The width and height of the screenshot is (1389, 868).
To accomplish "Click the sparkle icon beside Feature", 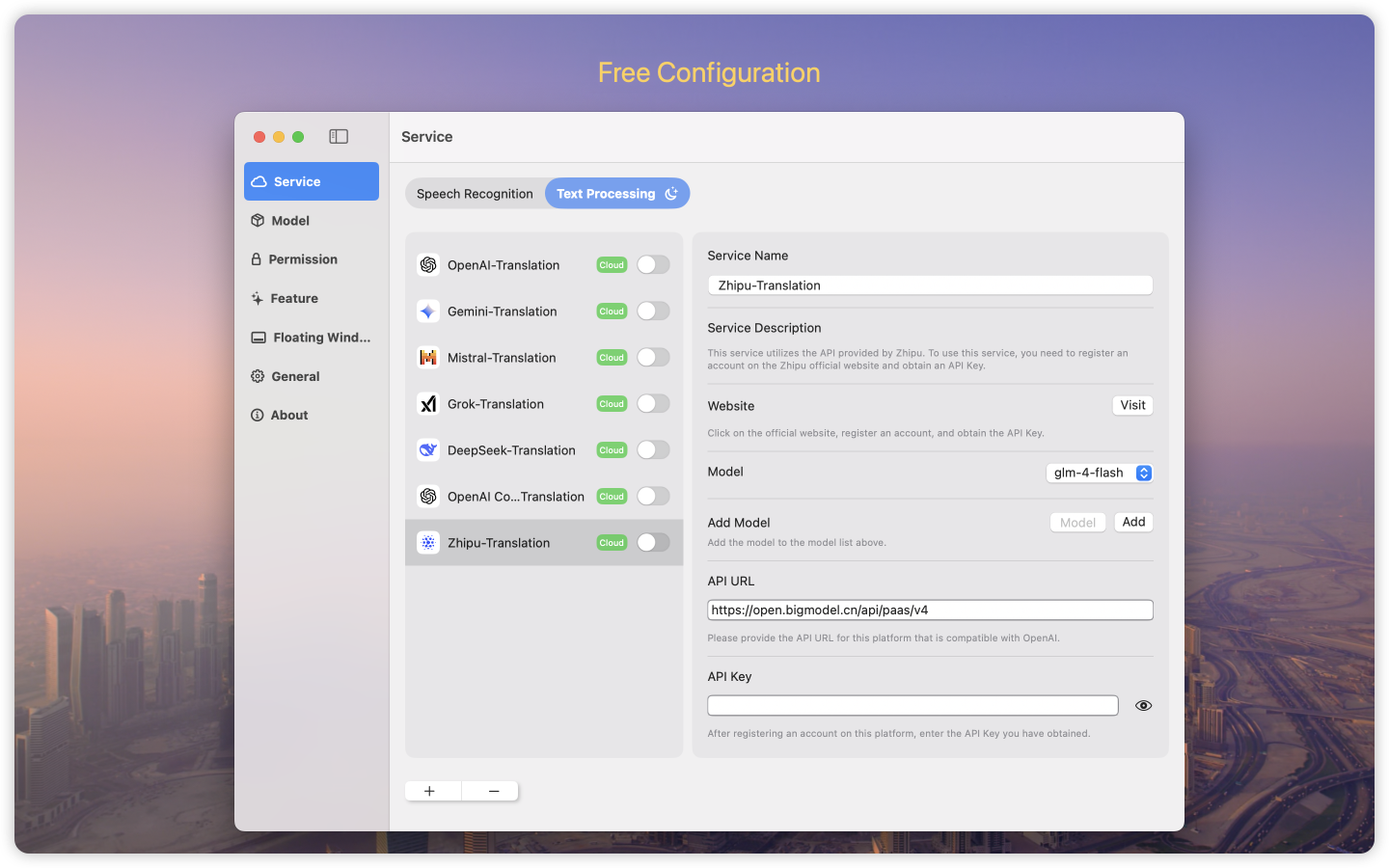I will [258, 299].
